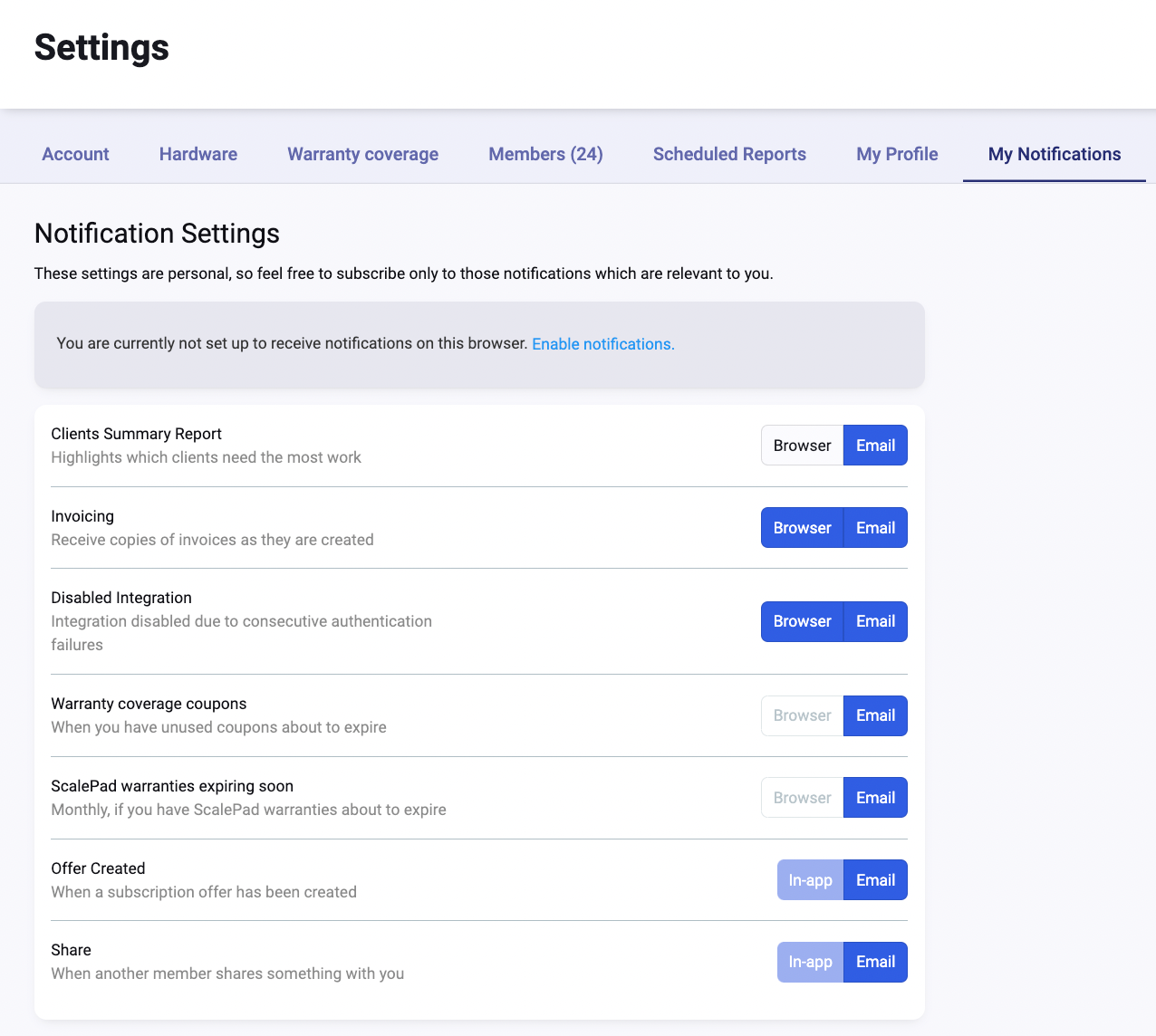Viewport: 1156px width, 1036px height.
Task: Open the Warranty coverage tab
Action: [362, 154]
